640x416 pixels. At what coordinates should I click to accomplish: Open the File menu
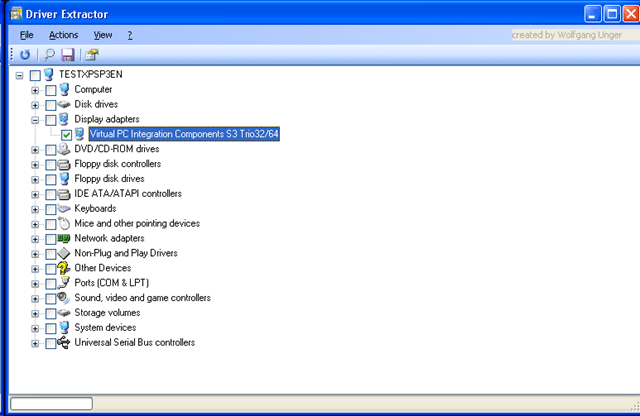[x=26, y=34]
